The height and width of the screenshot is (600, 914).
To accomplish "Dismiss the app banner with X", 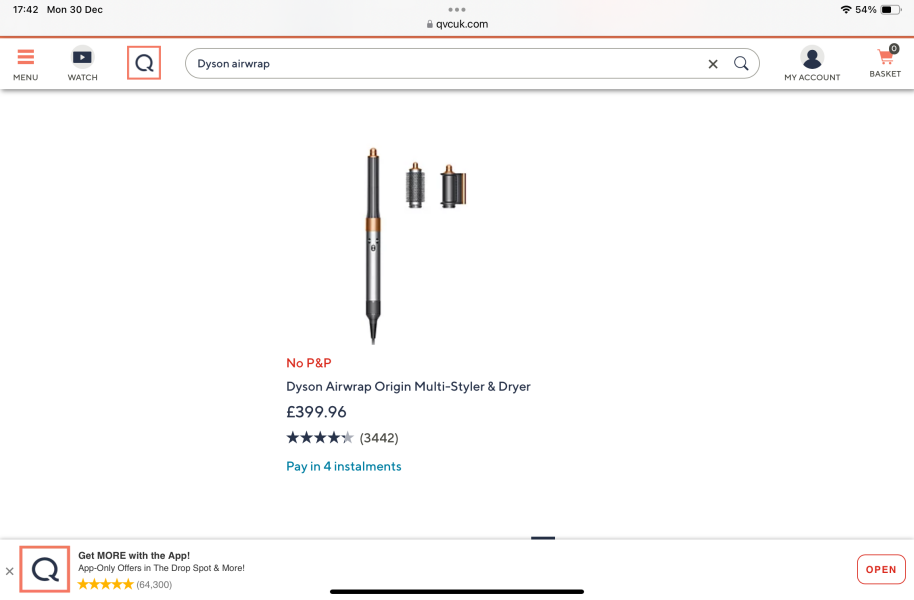I will (9, 571).
